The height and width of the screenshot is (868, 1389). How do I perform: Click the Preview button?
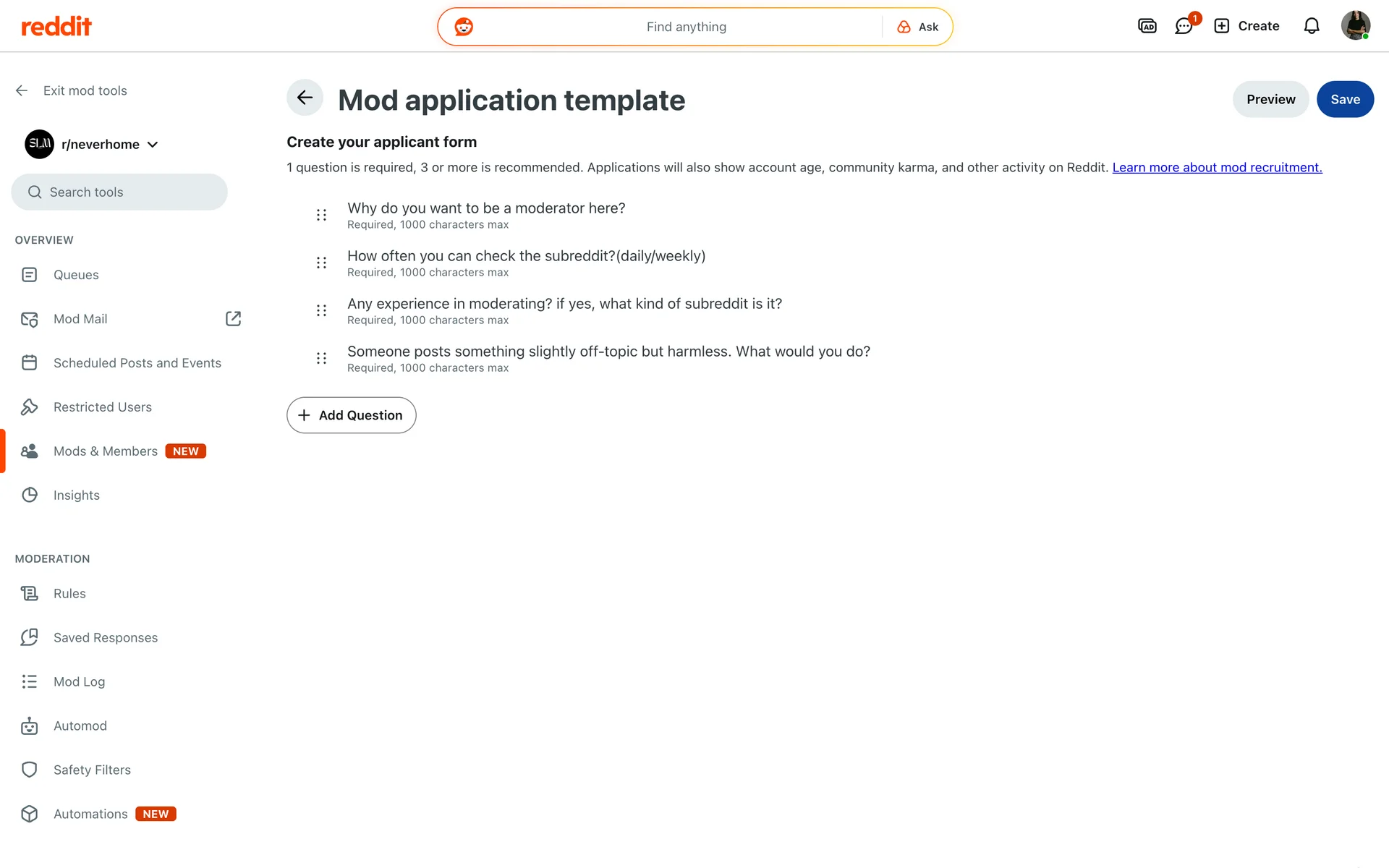1270,99
